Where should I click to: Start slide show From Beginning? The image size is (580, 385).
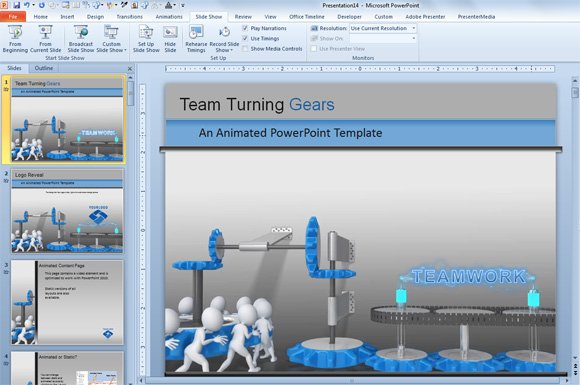click(15, 39)
